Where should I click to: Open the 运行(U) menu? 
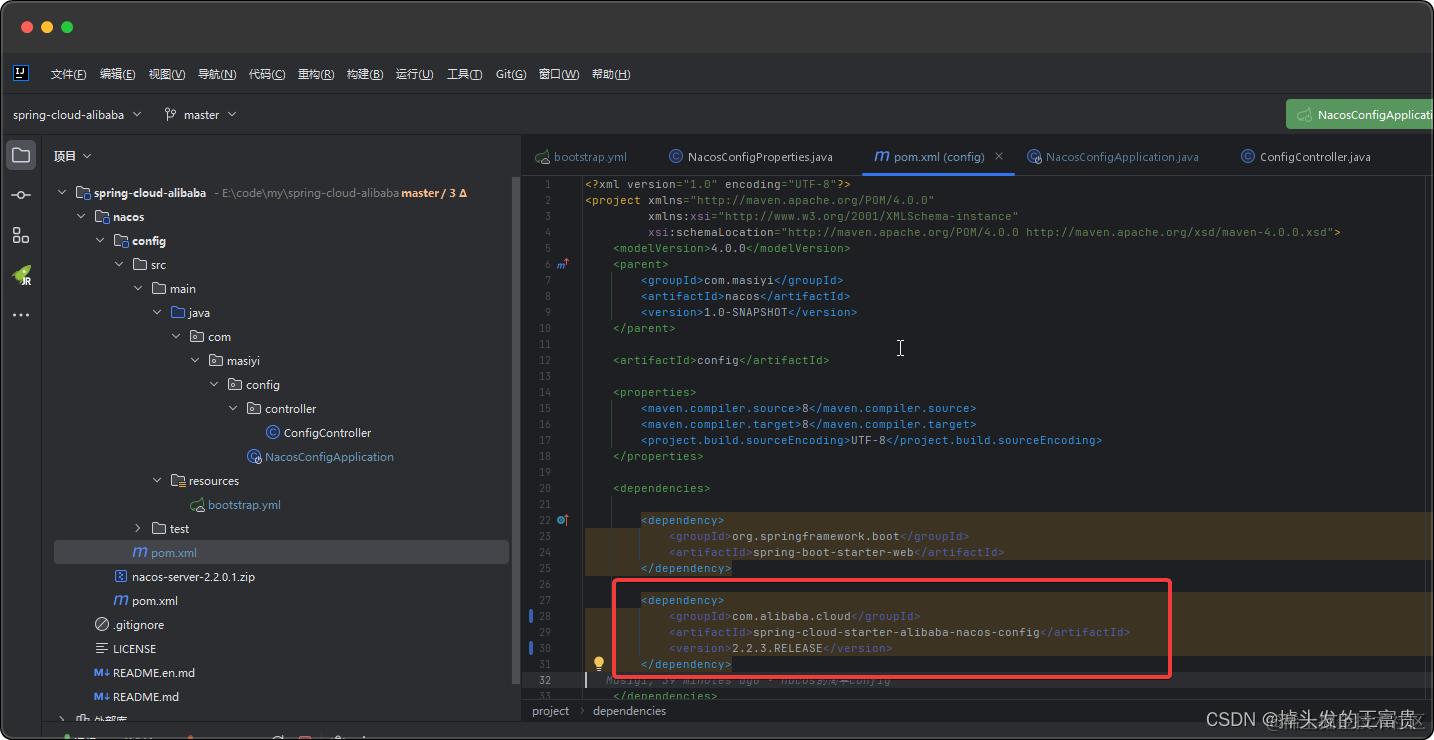(414, 74)
